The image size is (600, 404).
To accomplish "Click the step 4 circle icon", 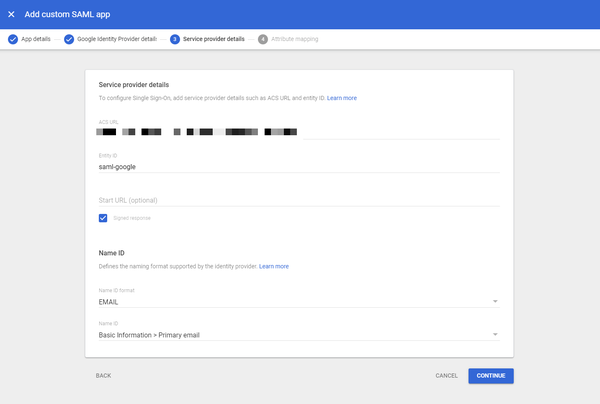I will 262,39.
